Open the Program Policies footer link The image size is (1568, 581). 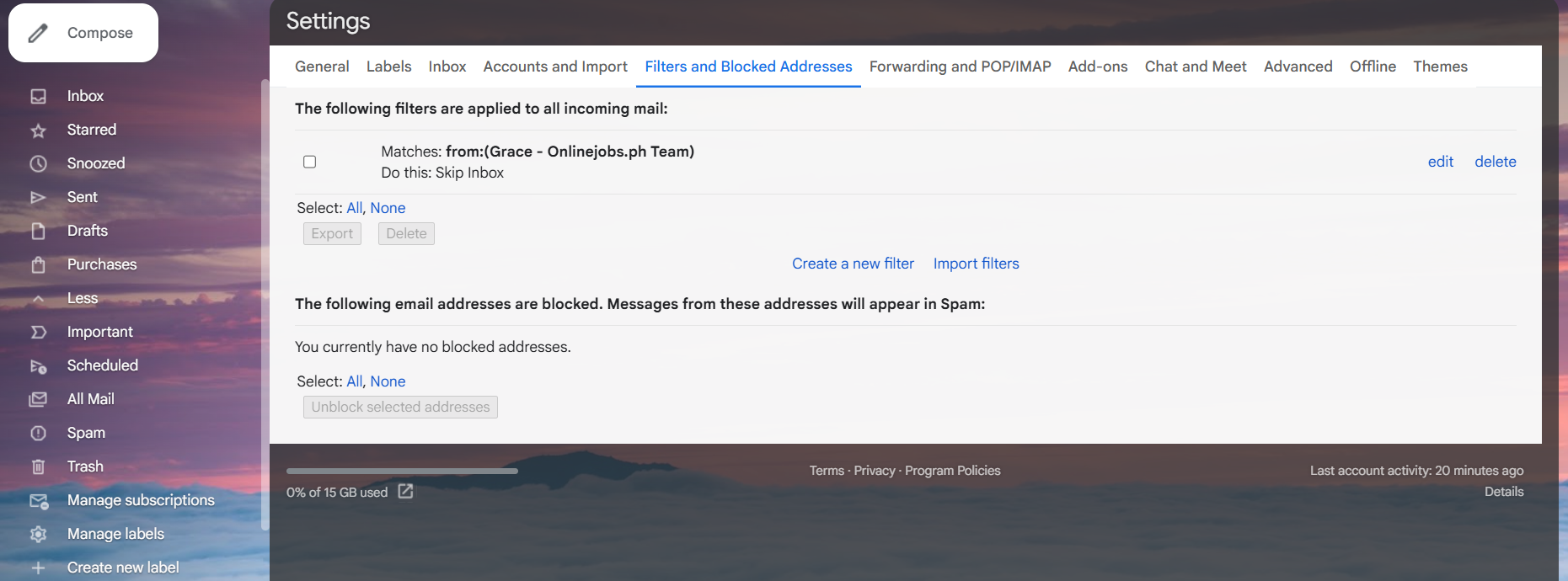point(953,471)
